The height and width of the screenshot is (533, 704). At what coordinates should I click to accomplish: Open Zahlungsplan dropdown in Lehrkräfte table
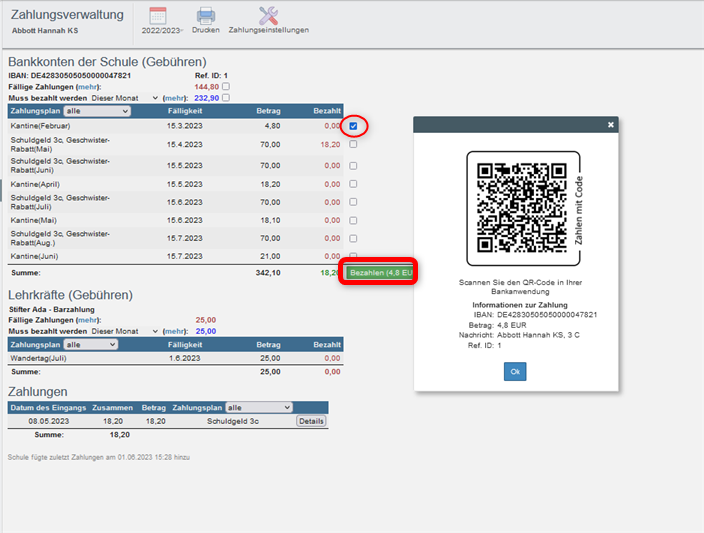91,344
